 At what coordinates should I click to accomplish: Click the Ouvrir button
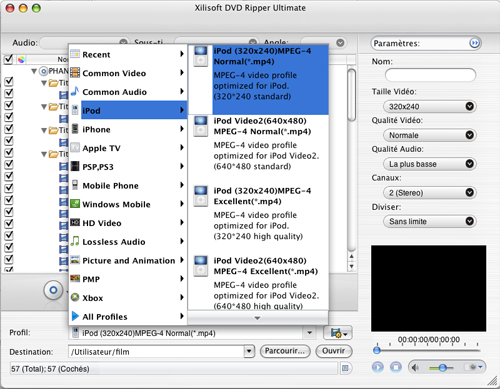coord(333,351)
